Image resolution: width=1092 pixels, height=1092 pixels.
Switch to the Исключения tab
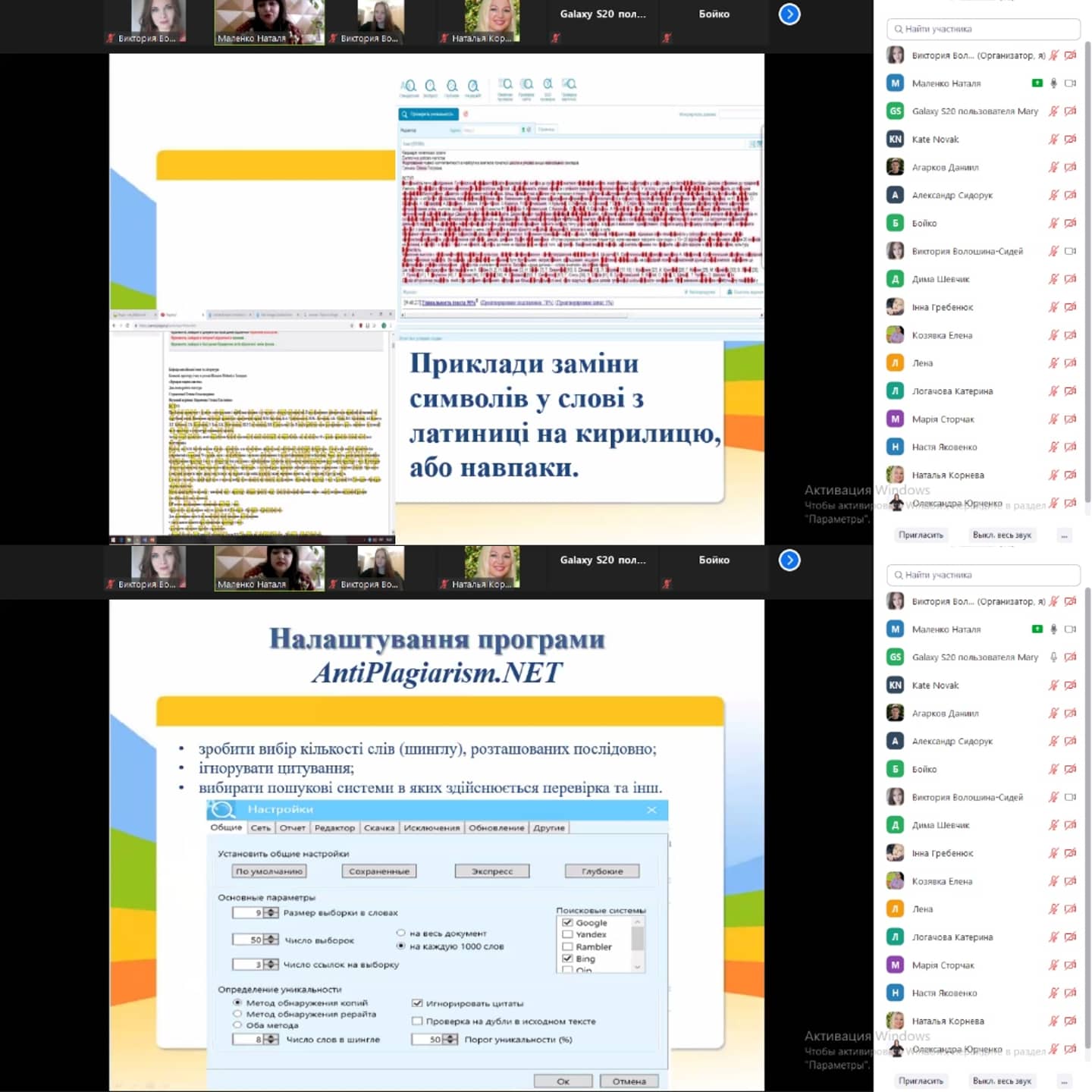[431, 827]
